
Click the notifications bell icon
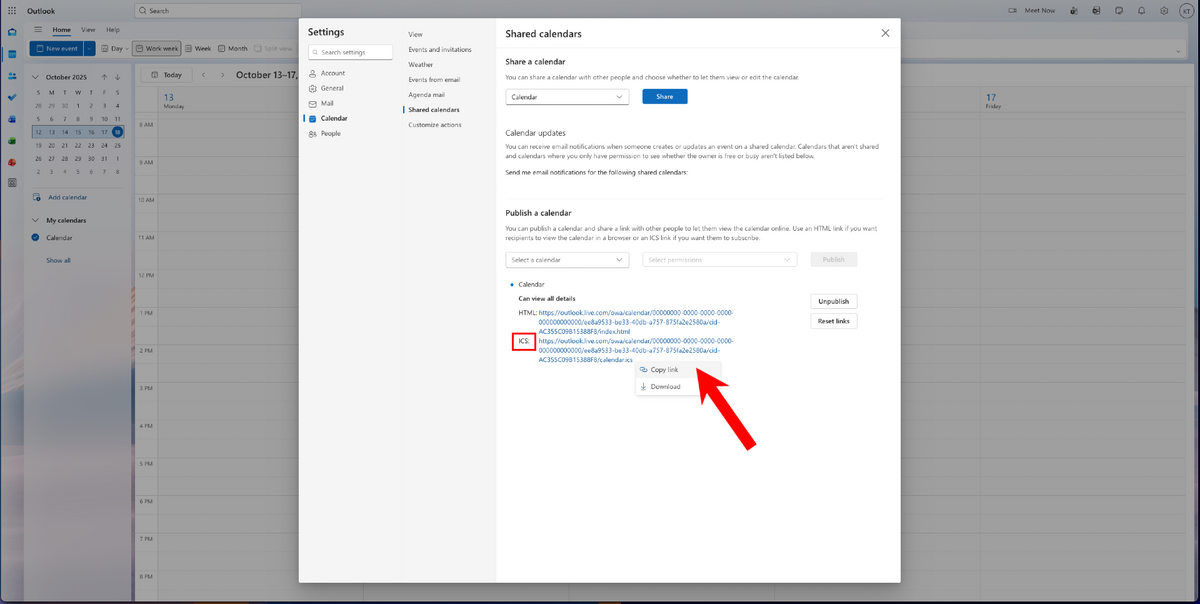pyautogui.click(x=1141, y=11)
